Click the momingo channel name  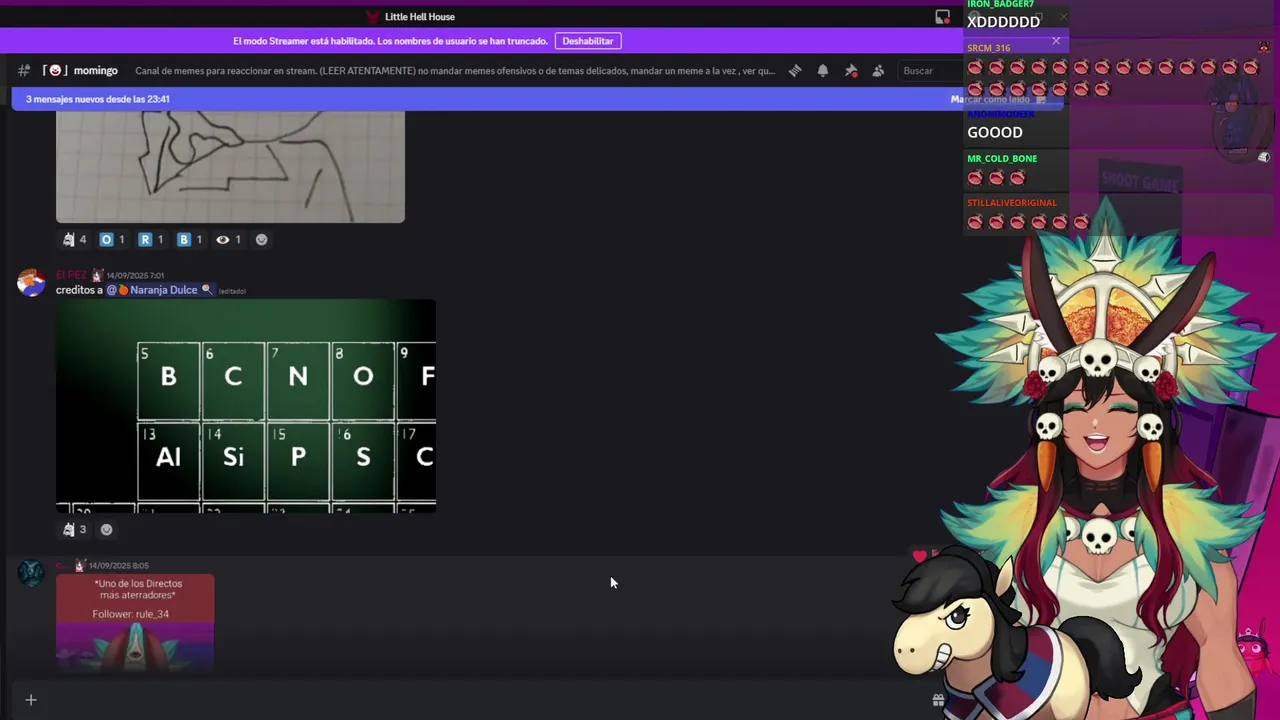coord(96,71)
